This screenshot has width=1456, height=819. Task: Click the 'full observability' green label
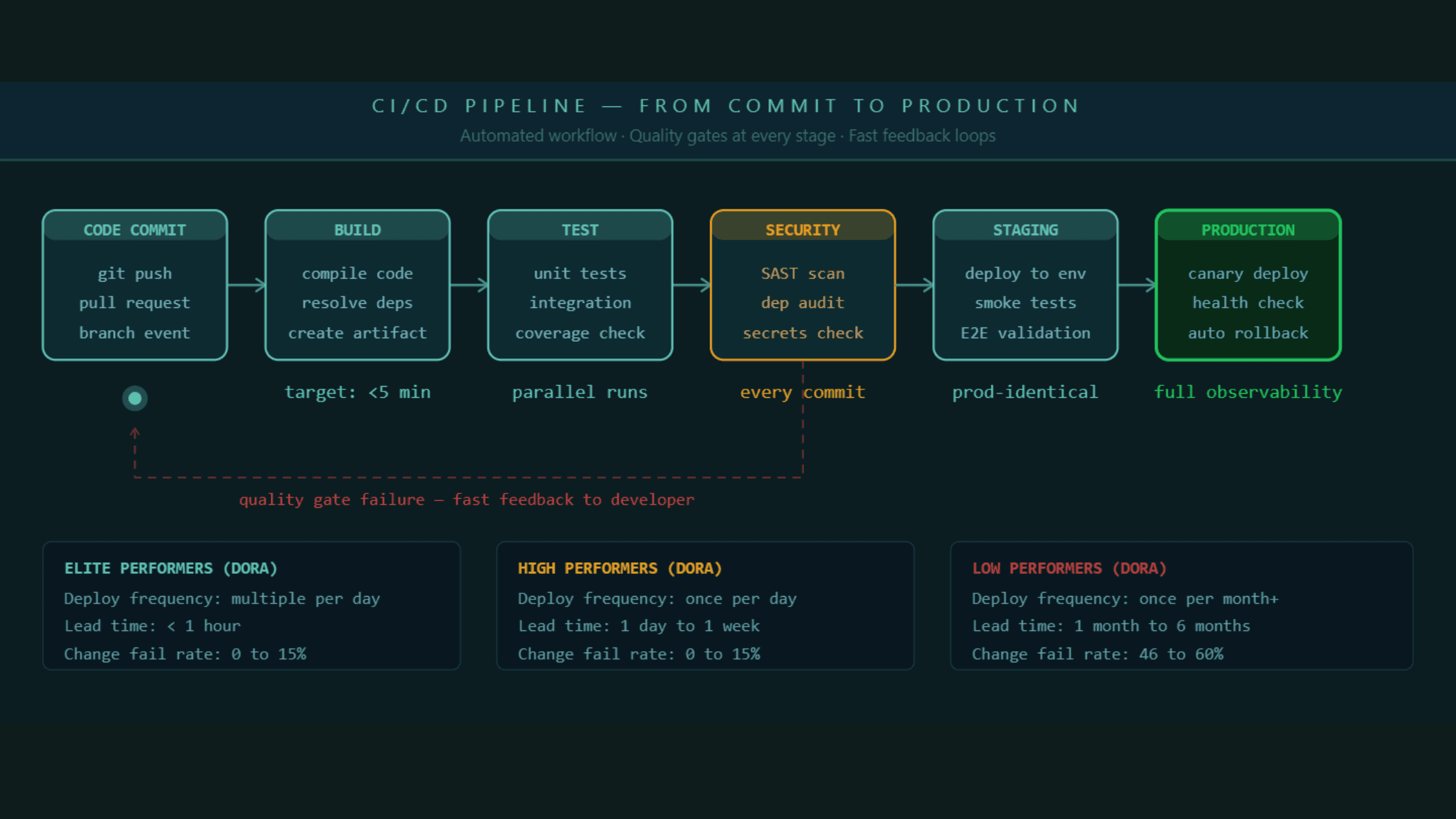[x=1247, y=392]
